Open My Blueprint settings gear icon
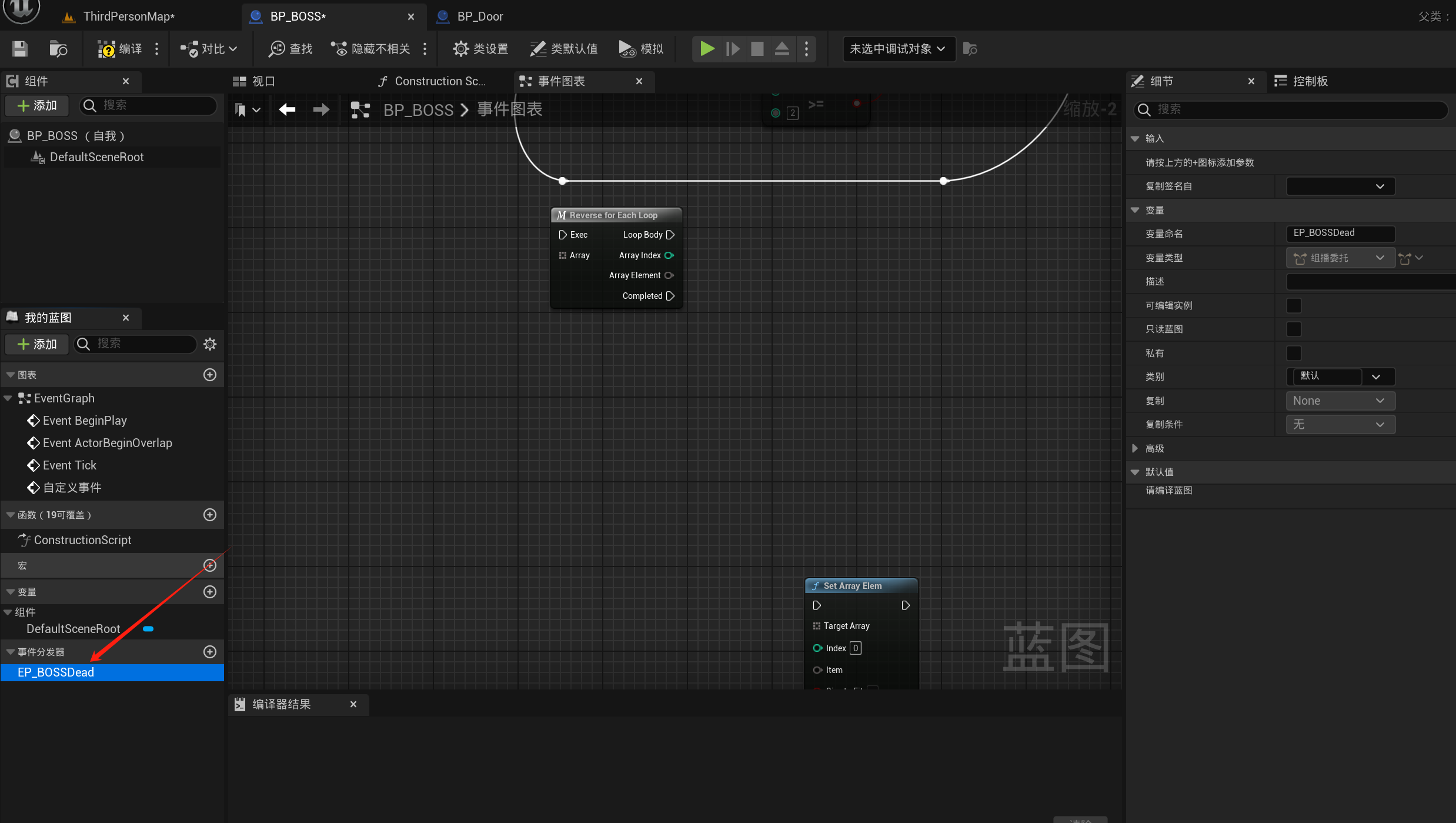Screen dimensions: 1456x823 tap(210, 344)
